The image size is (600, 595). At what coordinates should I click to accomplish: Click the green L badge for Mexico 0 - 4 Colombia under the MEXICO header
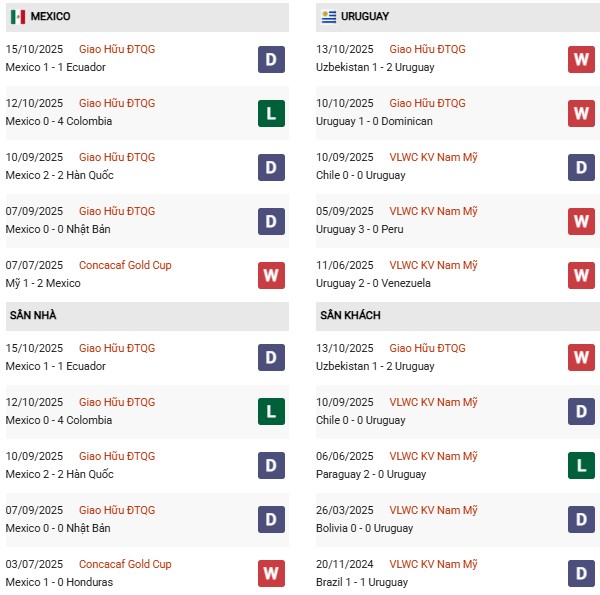tap(271, 113)
